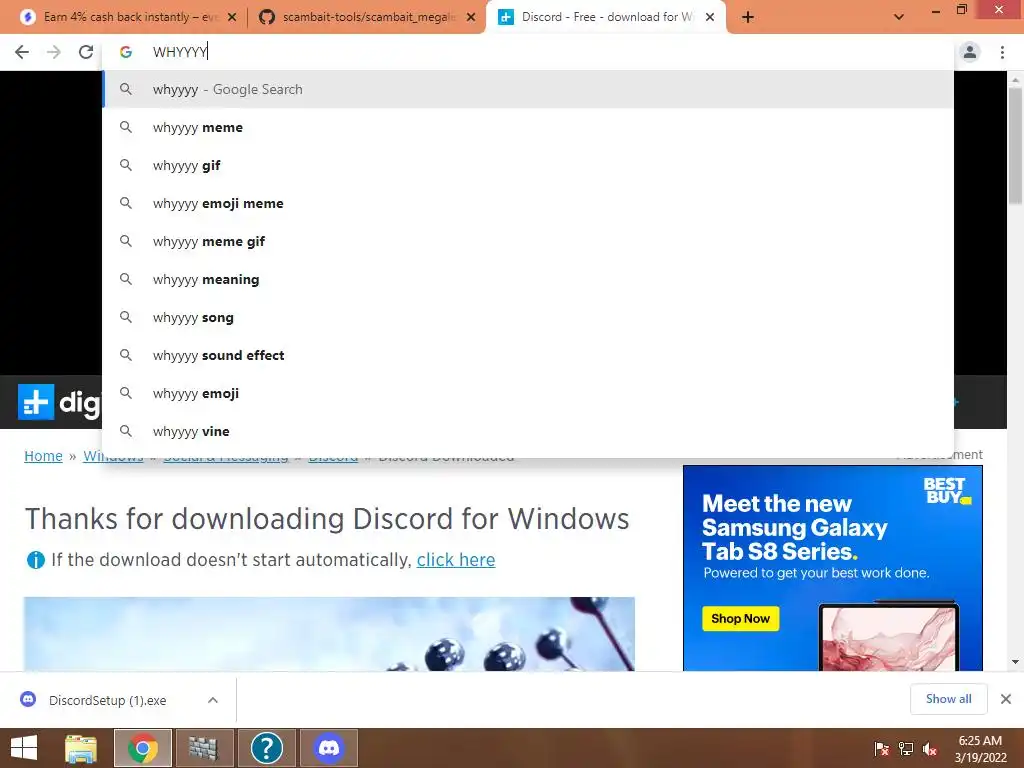1024x768 pixels.
Task: Click the Chrome taskbar icon
Action: click(143, 748)
